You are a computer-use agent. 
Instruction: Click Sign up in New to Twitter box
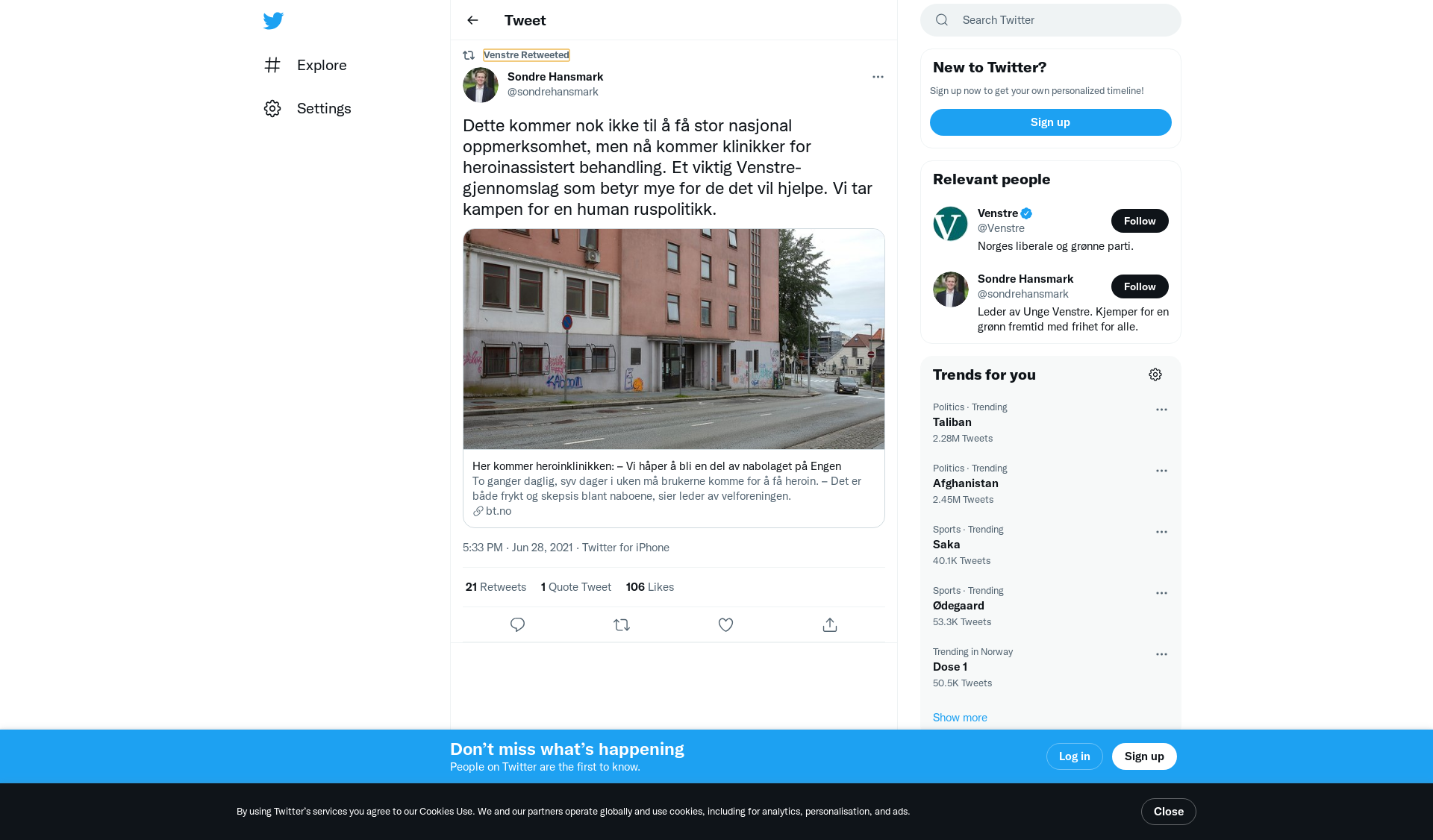[x=1051, y=122]
